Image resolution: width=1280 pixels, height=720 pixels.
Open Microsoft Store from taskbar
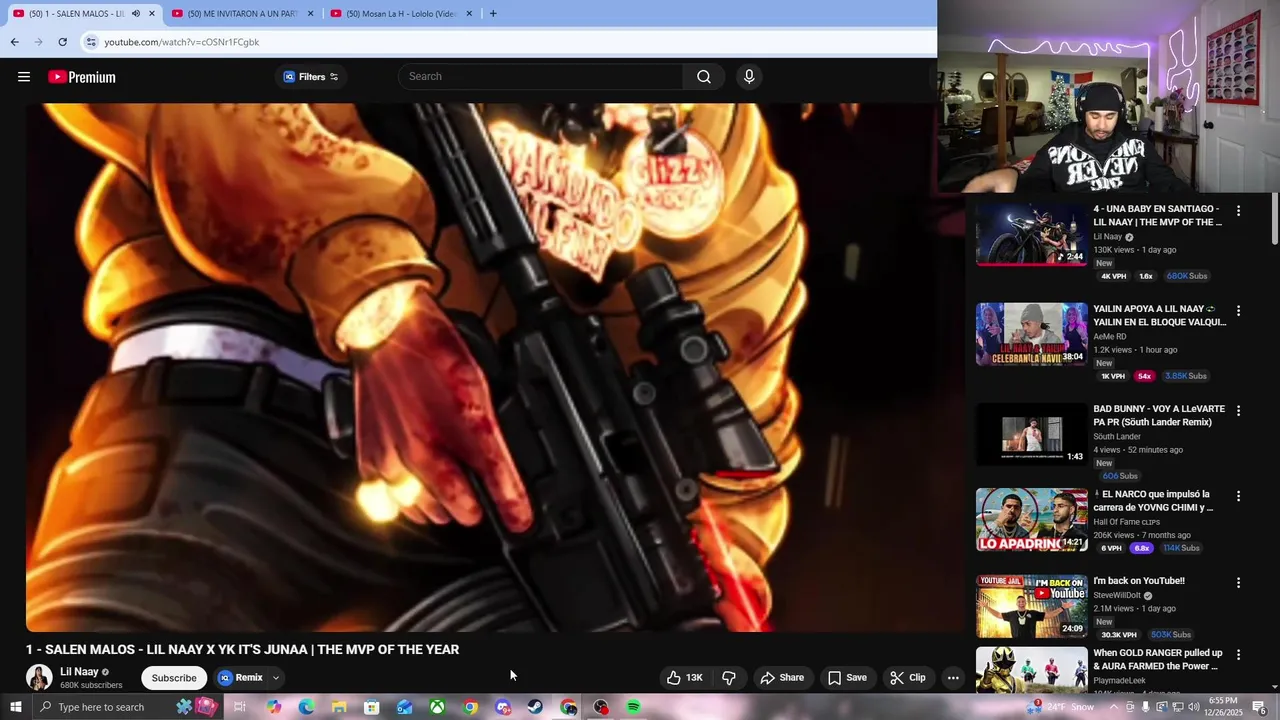(372, 707)
